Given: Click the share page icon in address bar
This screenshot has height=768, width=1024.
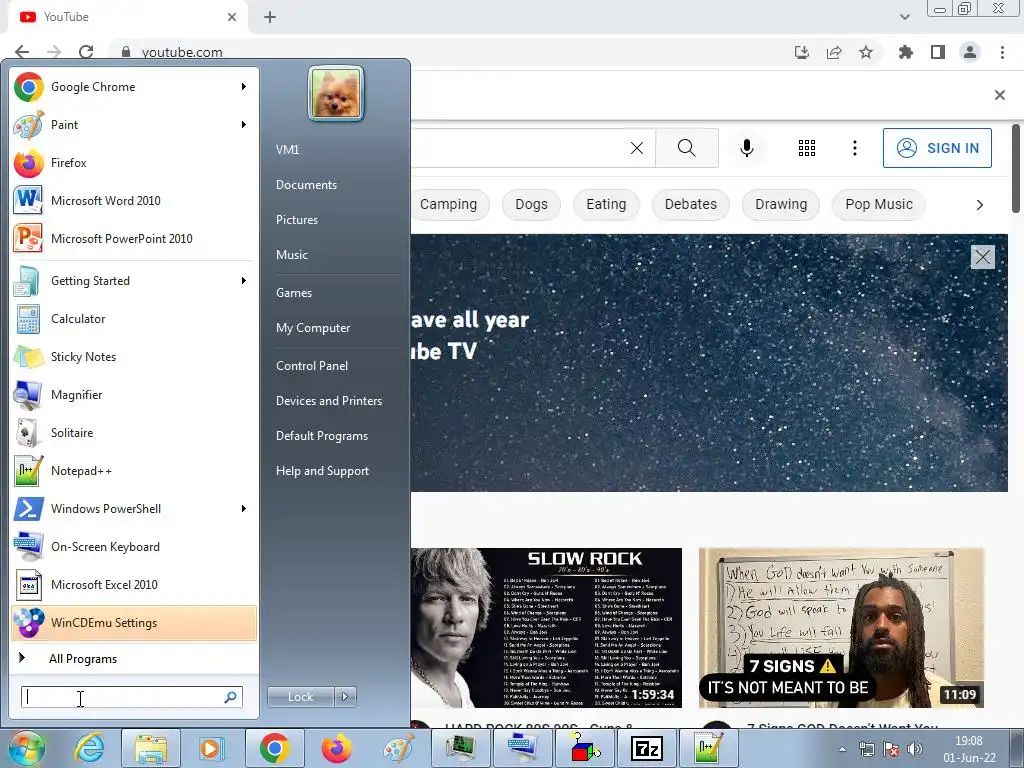Looking at the screenshot, I should [x=834, y=52].
